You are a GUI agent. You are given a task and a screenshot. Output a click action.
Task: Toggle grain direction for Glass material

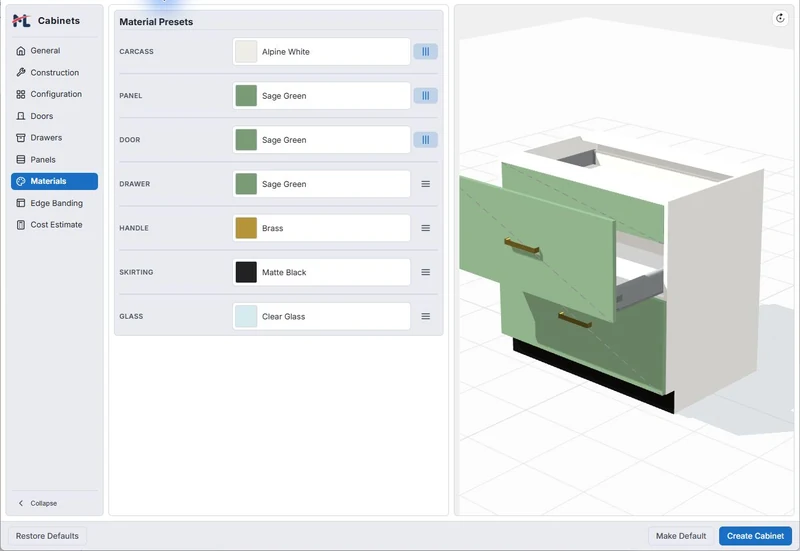coord(426,316)
